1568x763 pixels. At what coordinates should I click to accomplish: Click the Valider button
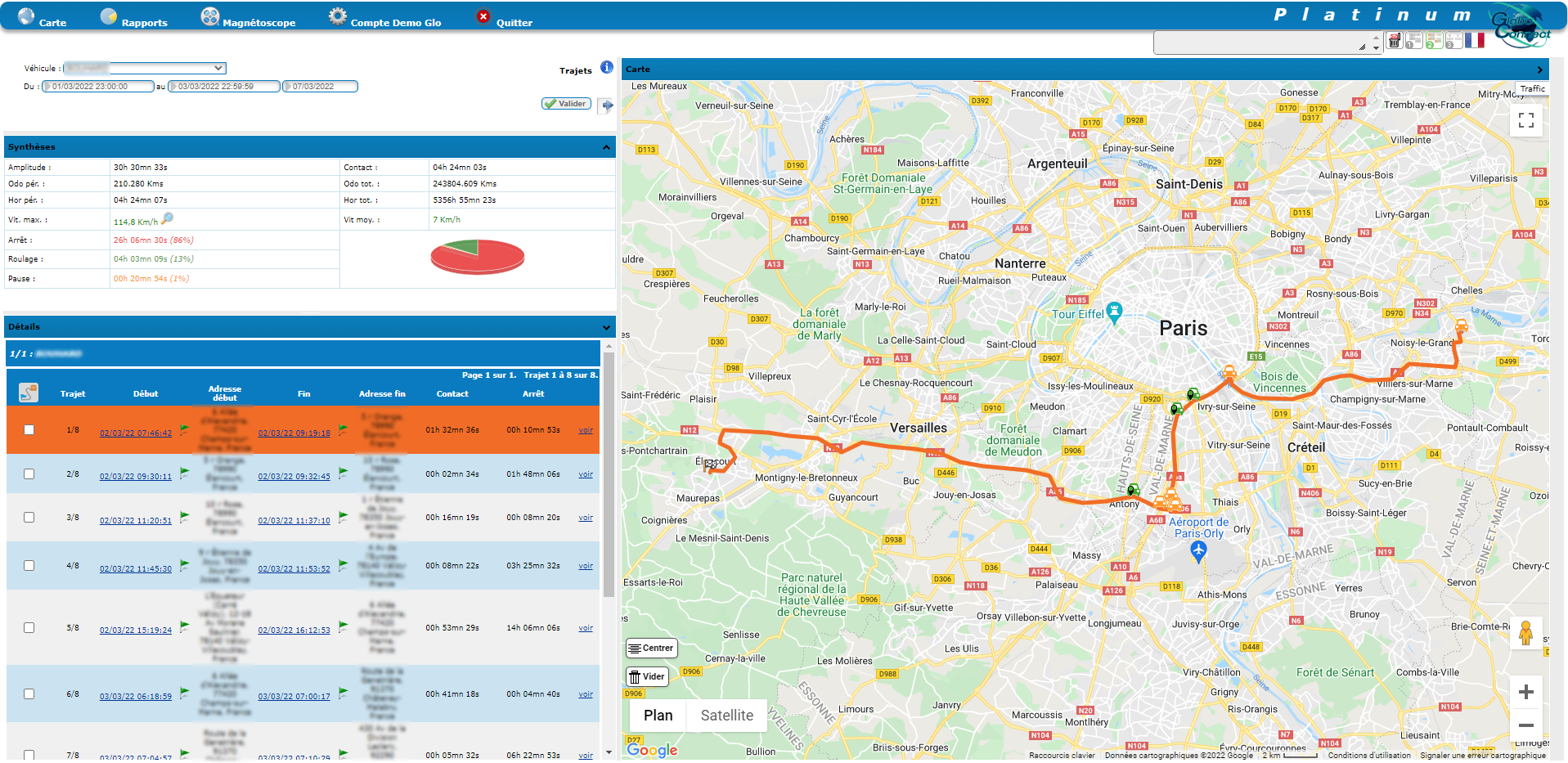[x=566, y=104]
